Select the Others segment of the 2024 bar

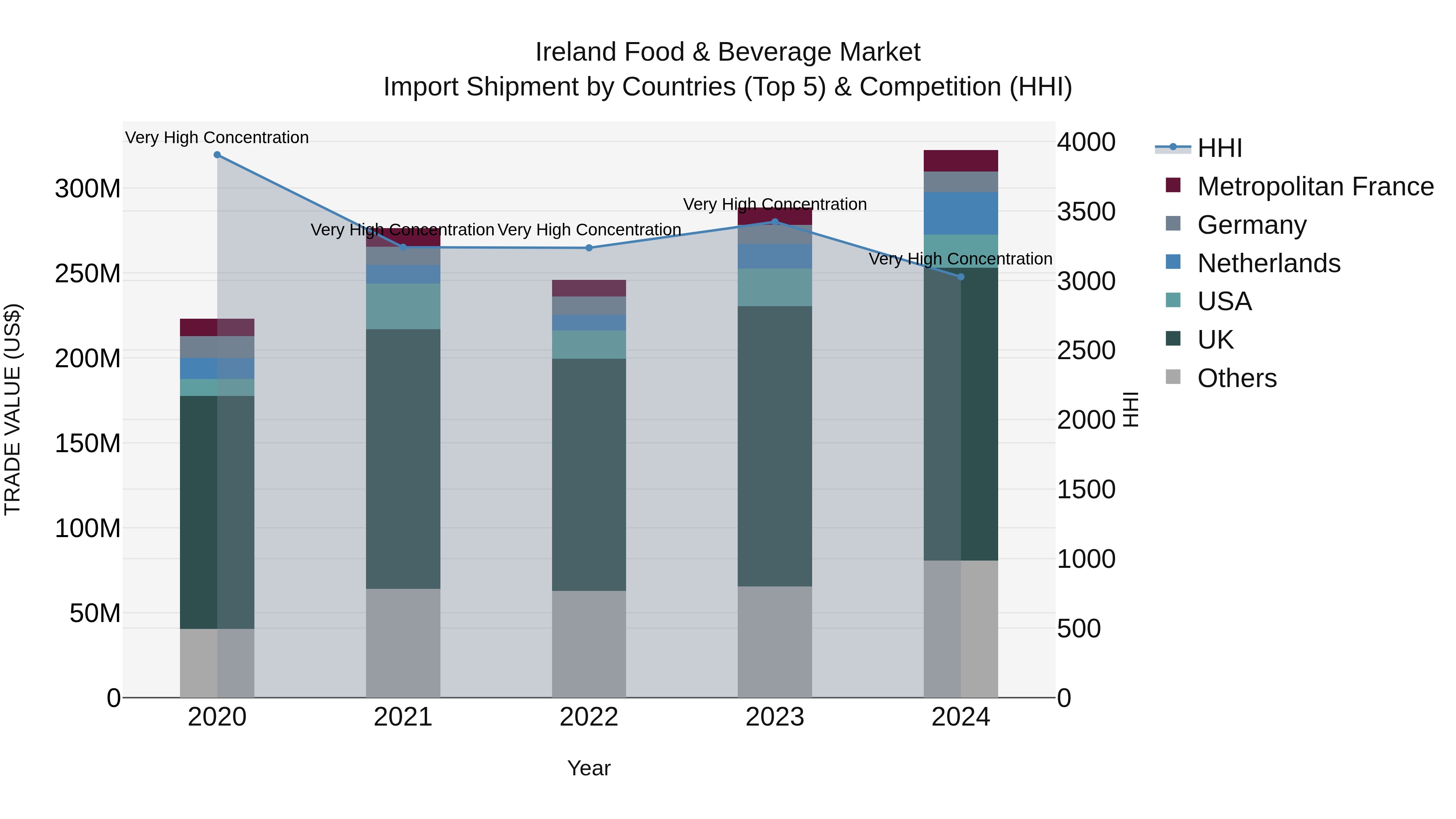(x=961, y=629)
